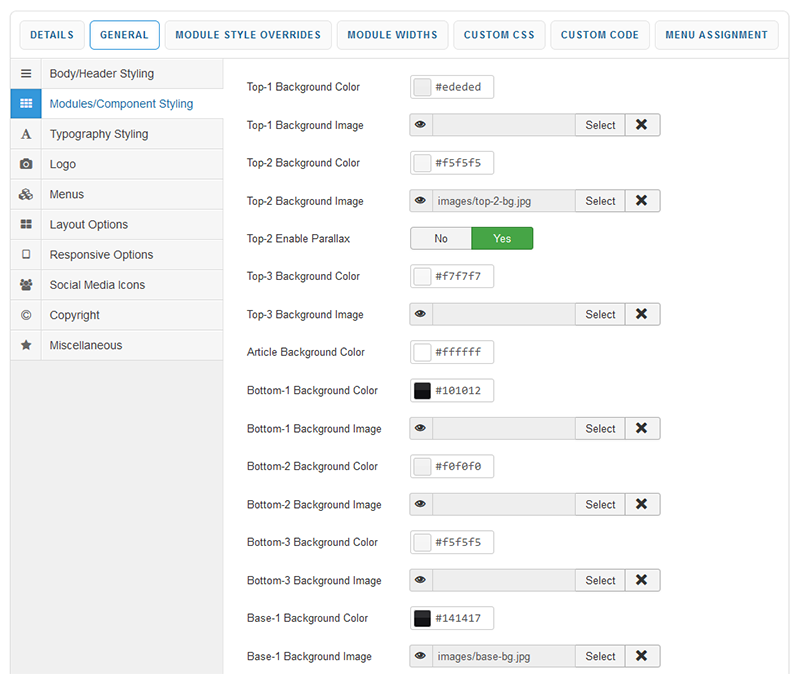Switch to the Module Widths tab
800x674 pixels.
pos(392,35)
